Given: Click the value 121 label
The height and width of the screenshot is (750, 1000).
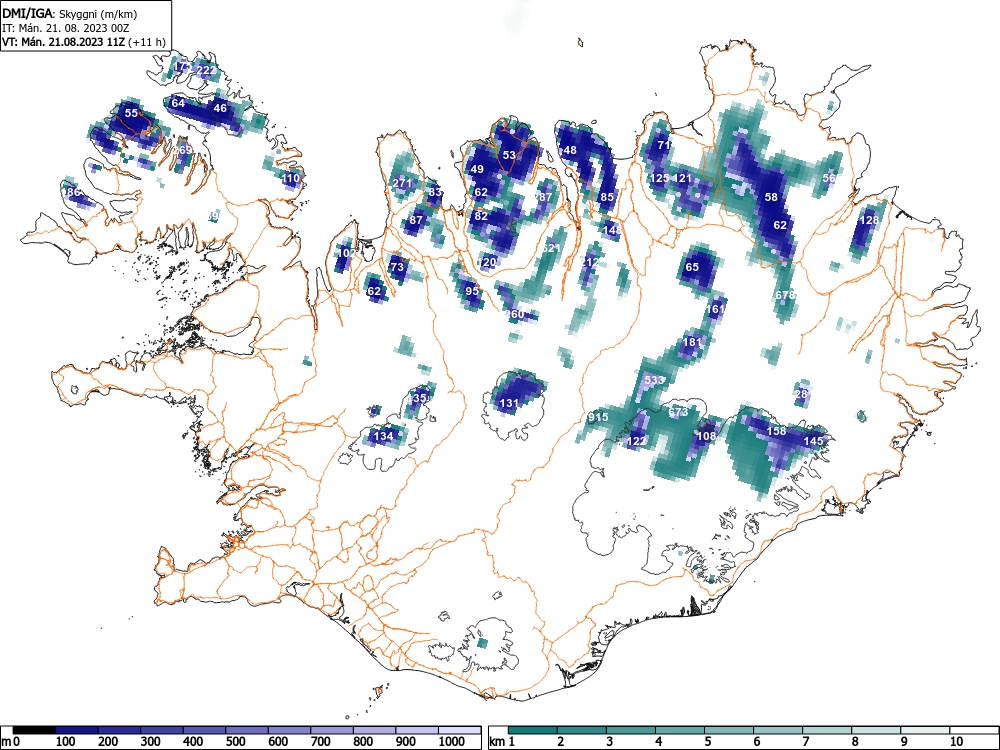Looking at the screenshot, I should 682,178.
